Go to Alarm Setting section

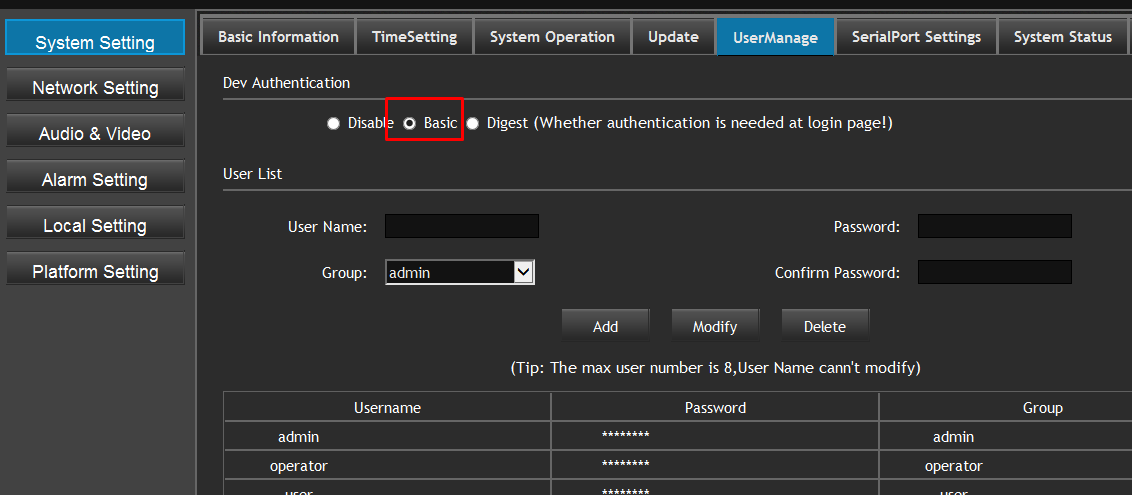click(95, 180)
